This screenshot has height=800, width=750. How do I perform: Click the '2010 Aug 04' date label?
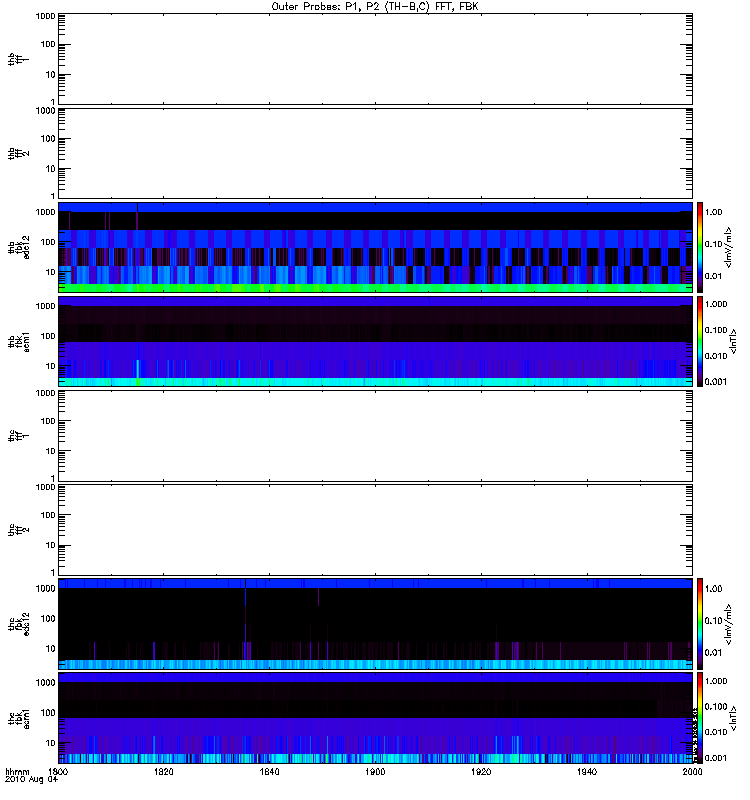click(32, 780)
